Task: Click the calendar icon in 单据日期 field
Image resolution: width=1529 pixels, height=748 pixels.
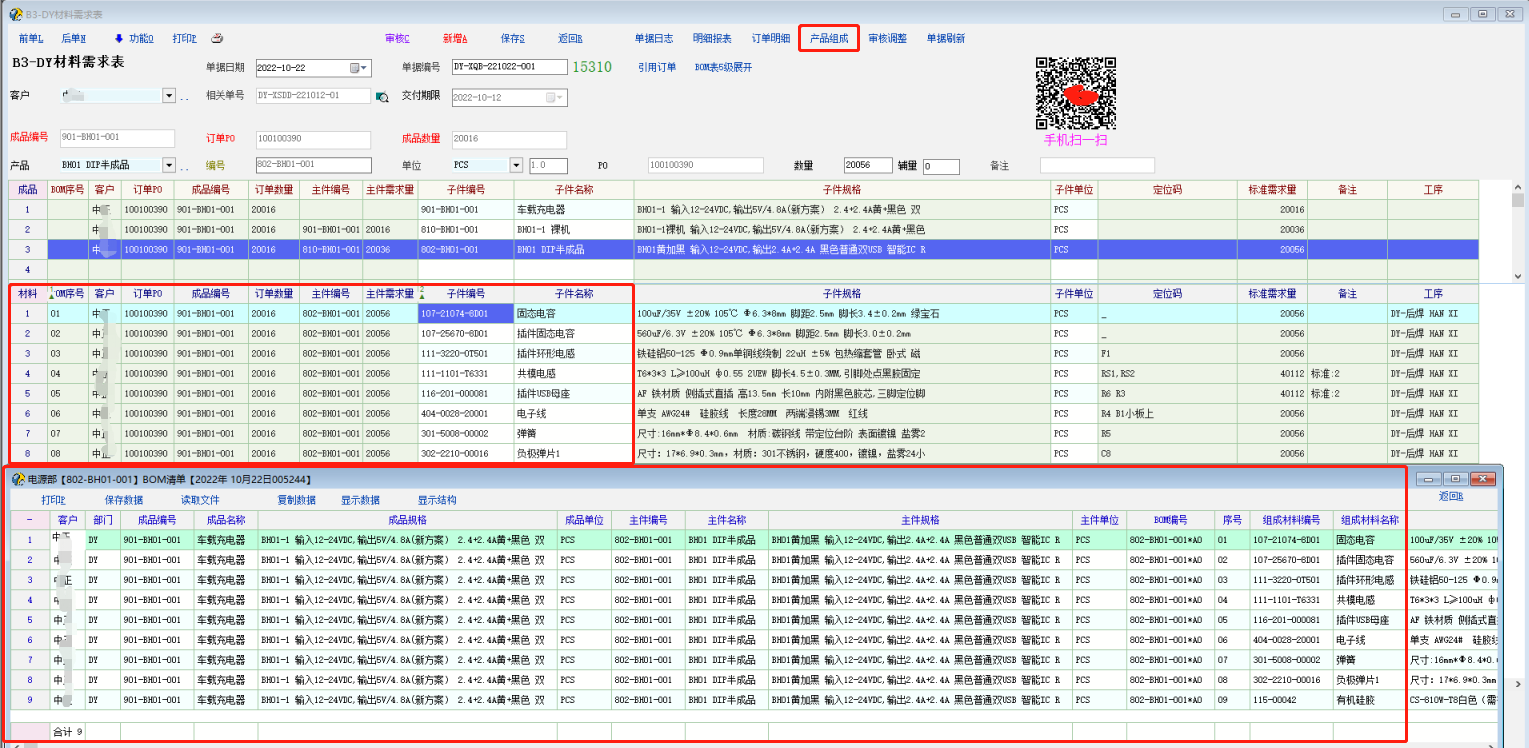Action: point(354,68)
